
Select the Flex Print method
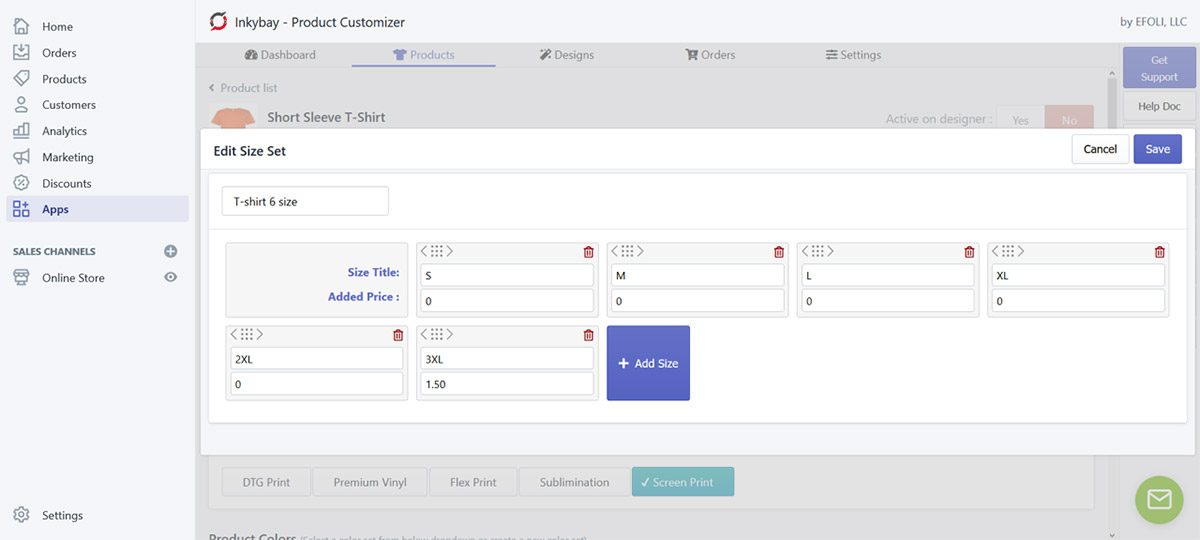[473, 482]
